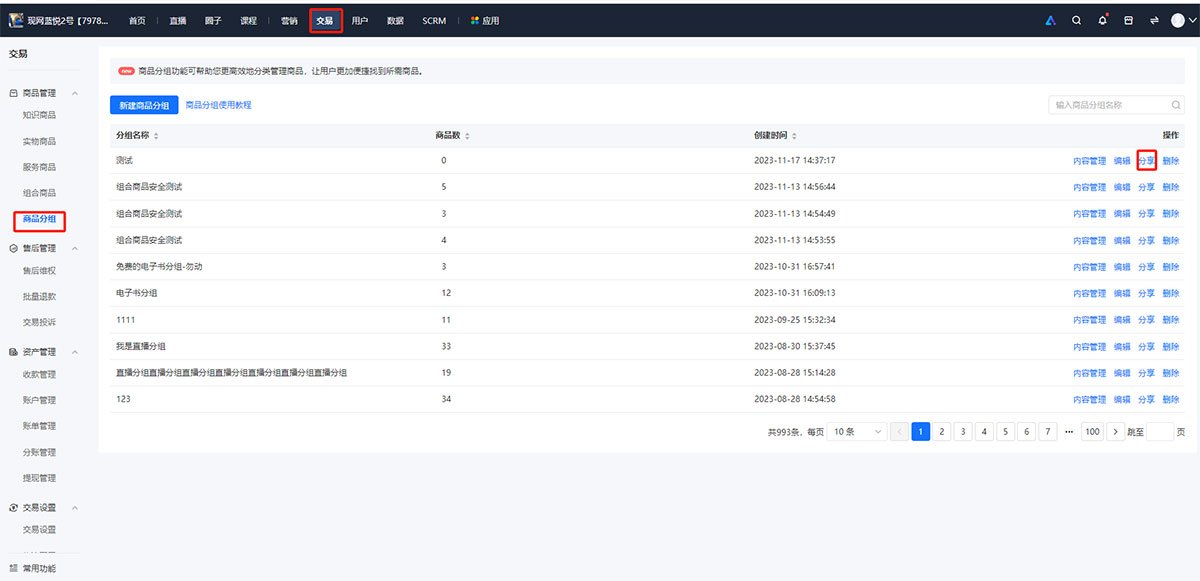Open the shop storefront icon in header
The image size is (1200, 581).
click(x=1128, y=20)
